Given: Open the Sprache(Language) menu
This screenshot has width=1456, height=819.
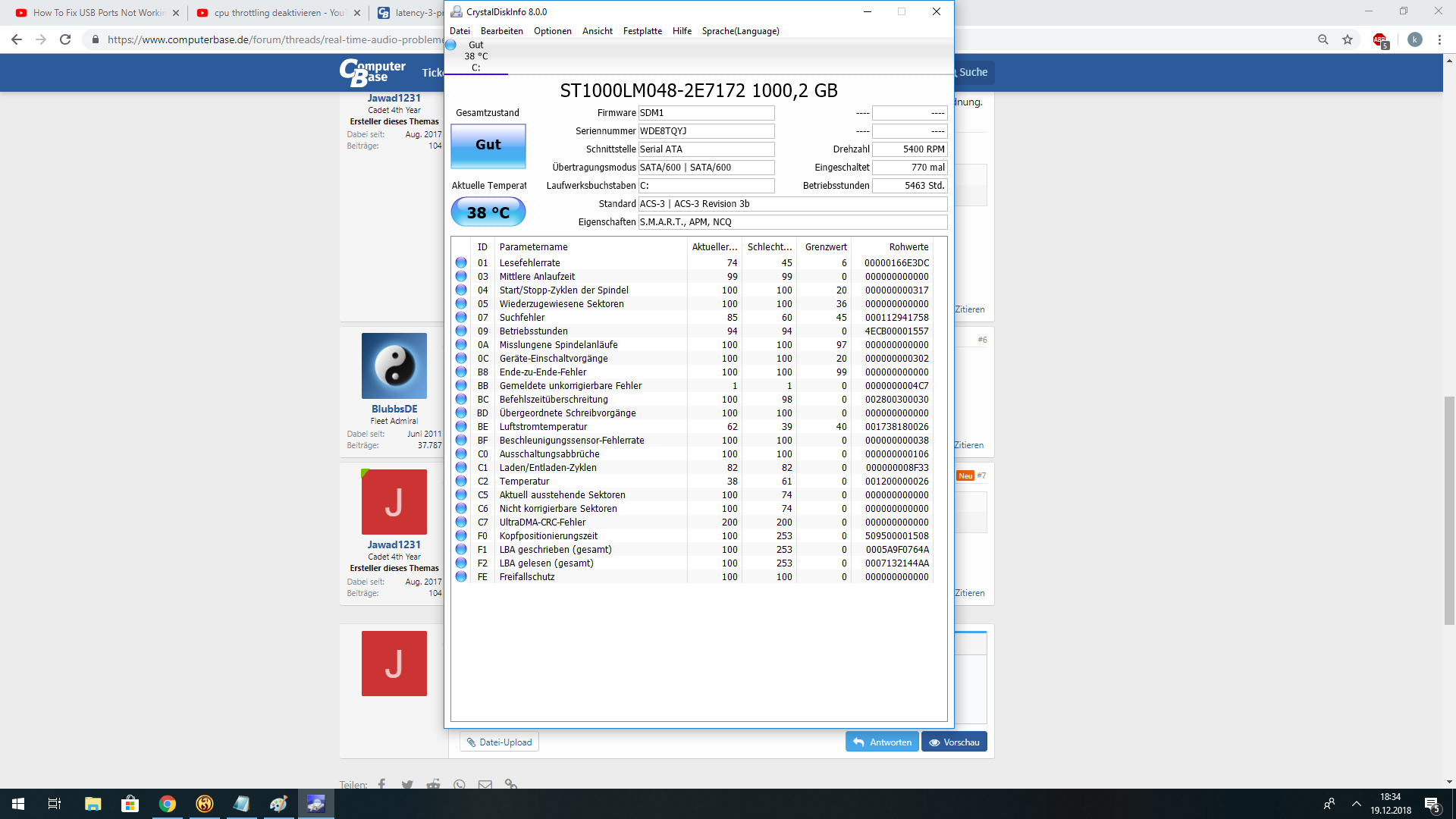Looking at the screenshot, I should click(740, 31).
